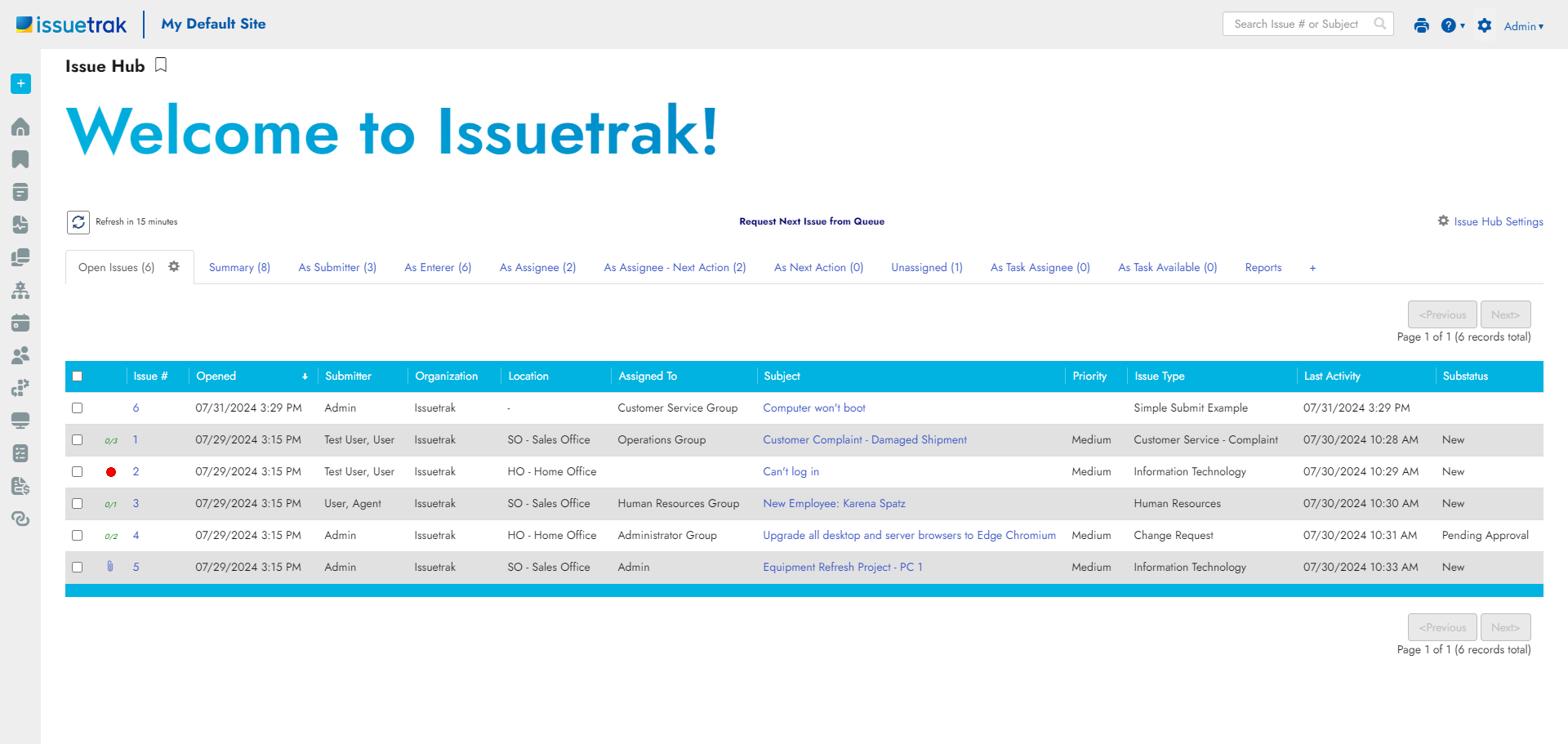Viewport: 1568px width, 744px height.
Task: Click the bookmark icon next to Issue Hub
Action: pos(161,65)
